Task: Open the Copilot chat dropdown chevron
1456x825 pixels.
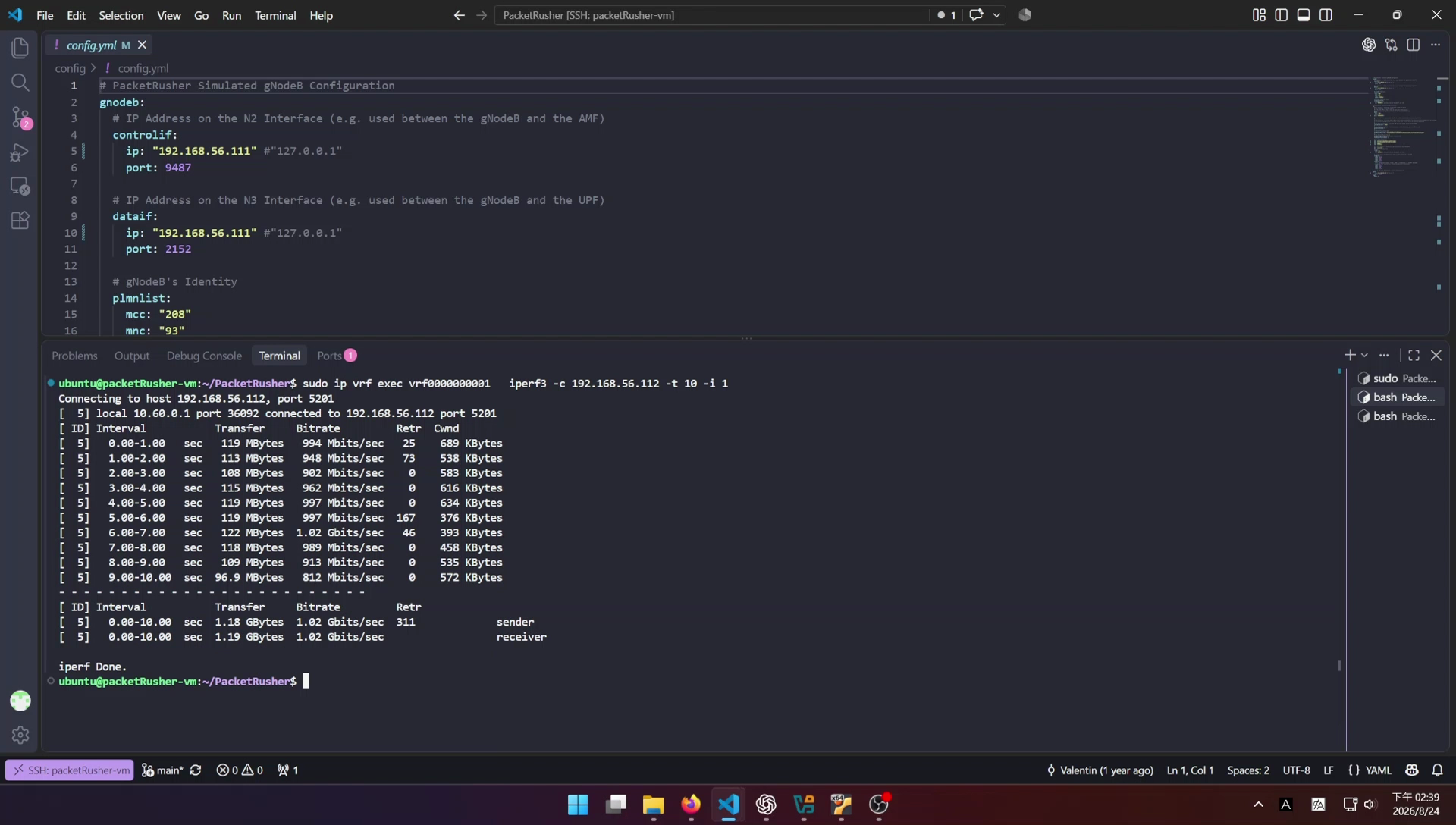Action: pos(996,15)
